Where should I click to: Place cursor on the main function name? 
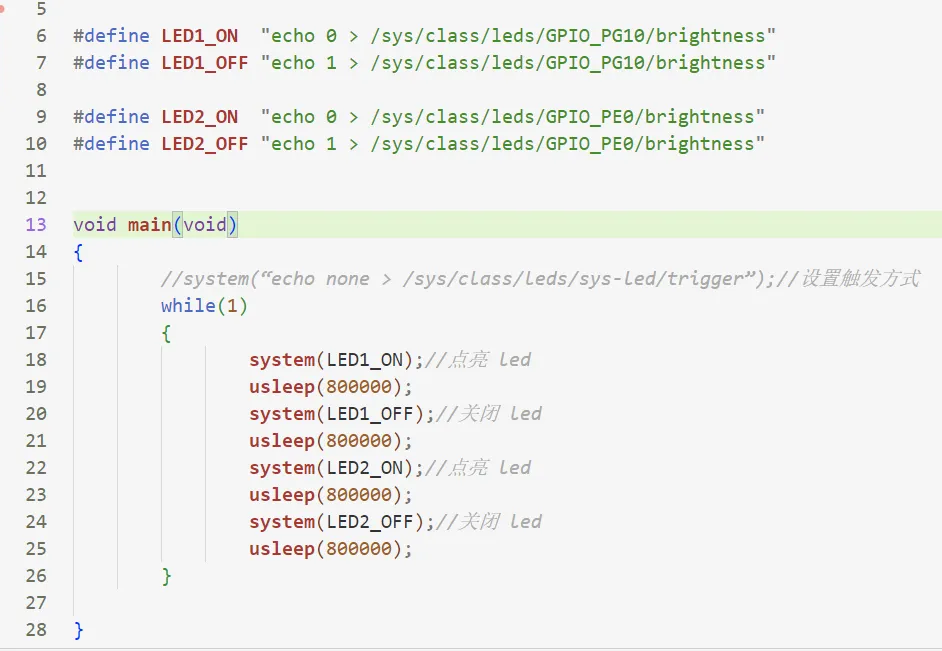(x=149, y=225)
